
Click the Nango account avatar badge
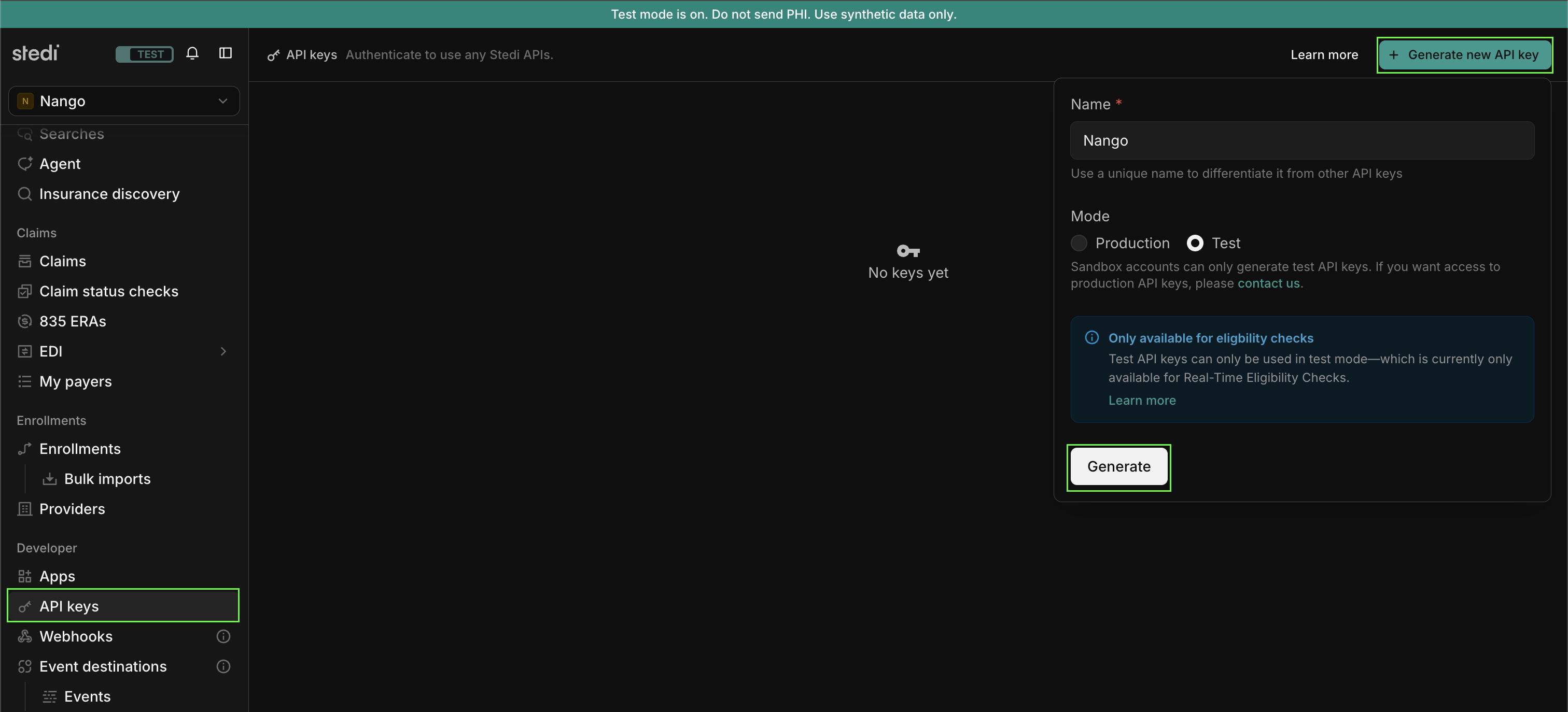25,101
